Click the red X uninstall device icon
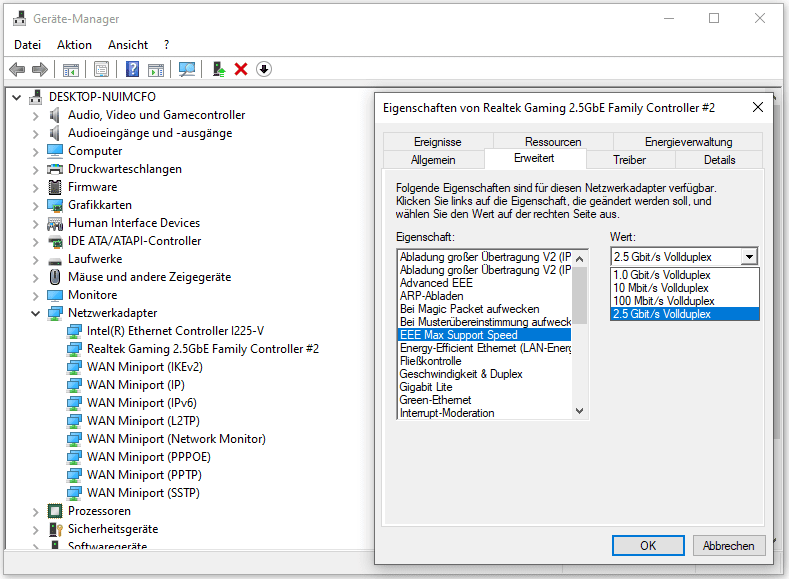789x579 pixels. (241, 69)
